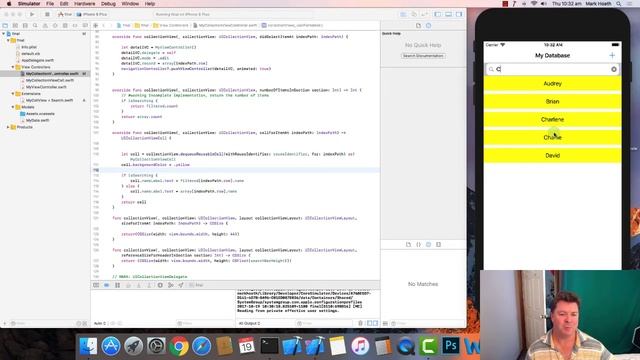Viewport: 640px width, 360px height.
Task: Click the Search Documentation button
Action: (423, 56)
